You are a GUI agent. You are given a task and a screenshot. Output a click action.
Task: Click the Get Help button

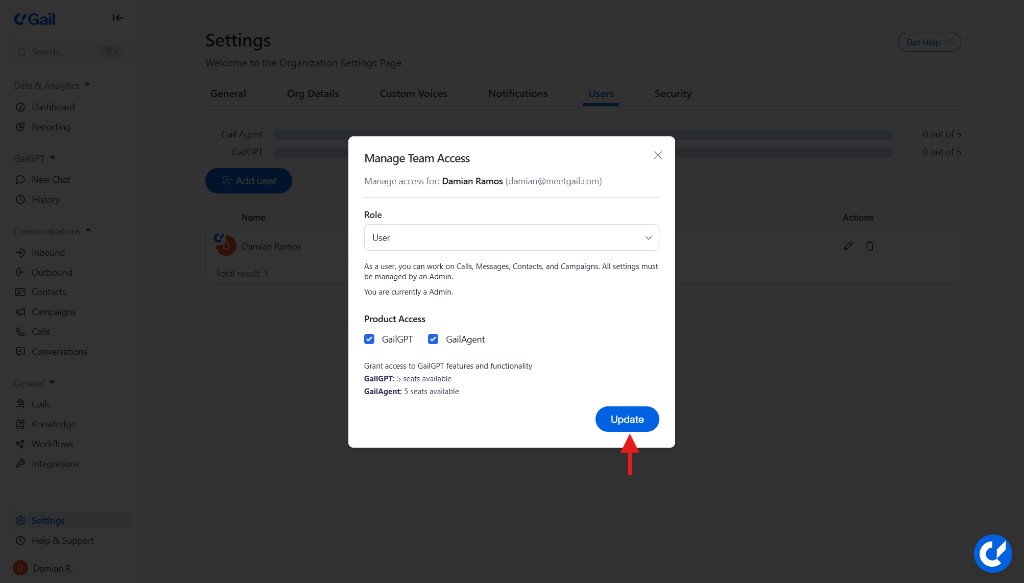pyautogui.click(x=929, y=42)
